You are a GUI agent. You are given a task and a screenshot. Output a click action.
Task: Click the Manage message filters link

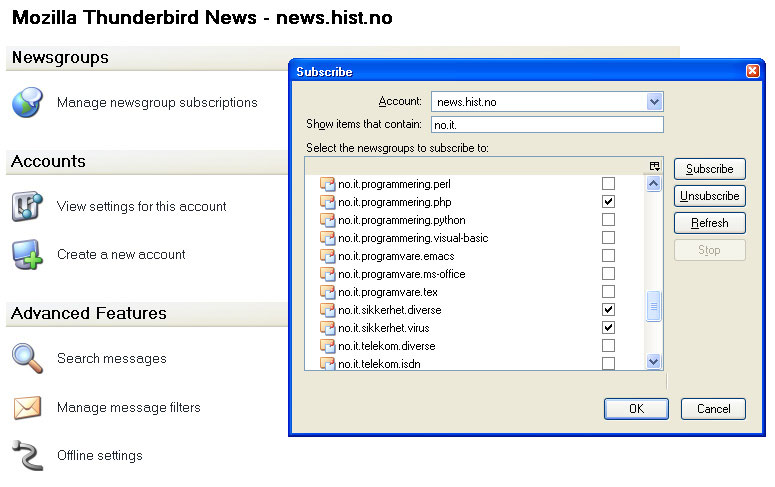pyautogui.click(x=129, y=407)
